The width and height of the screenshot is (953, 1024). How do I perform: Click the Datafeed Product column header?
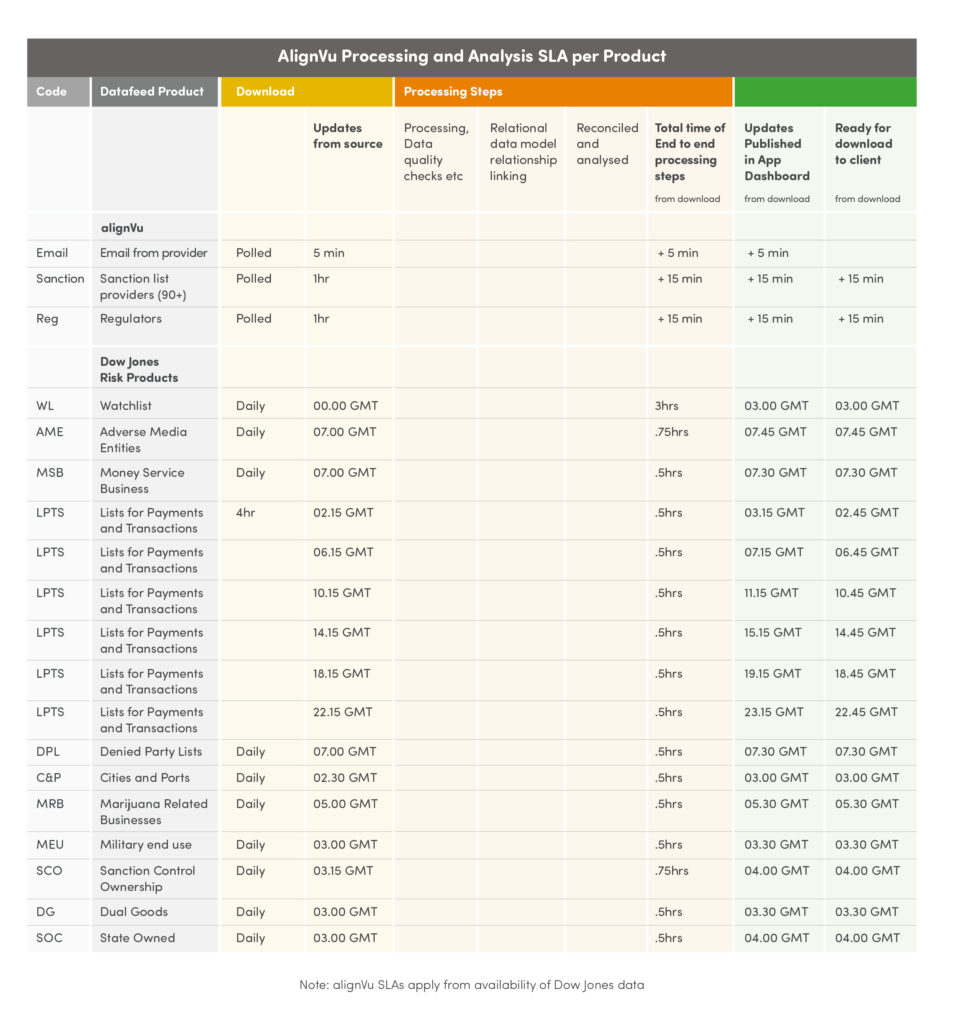tap(152, 91)
